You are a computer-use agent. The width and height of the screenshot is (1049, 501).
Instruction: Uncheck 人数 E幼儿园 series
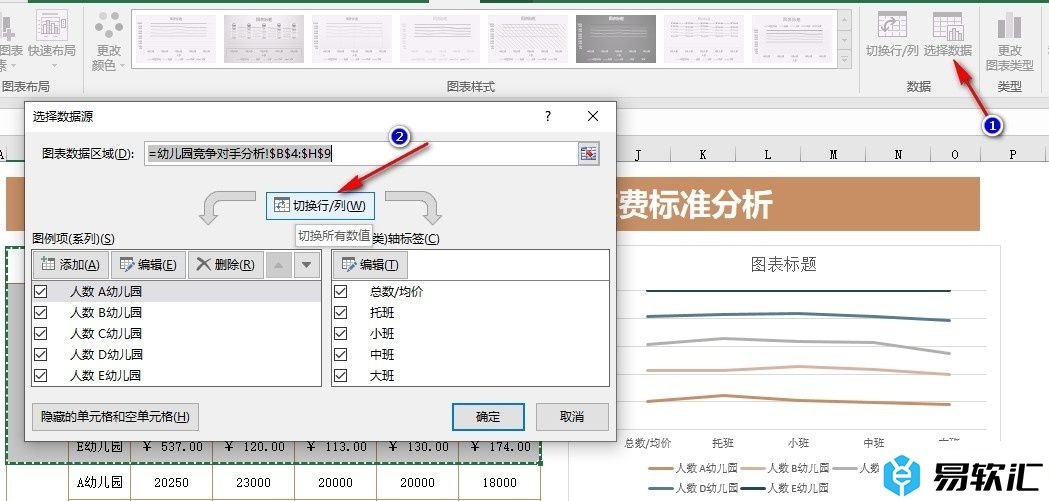[41, 375]
